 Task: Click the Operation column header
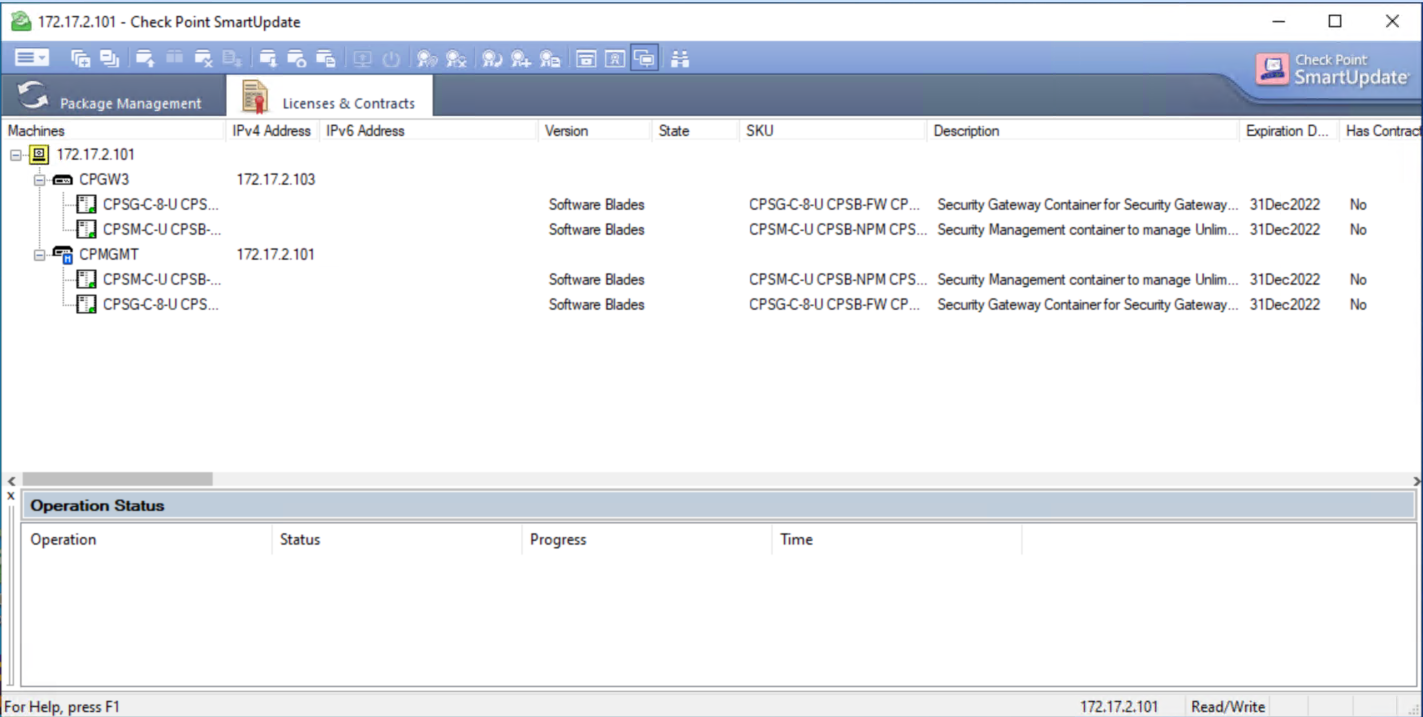(146, 539)
